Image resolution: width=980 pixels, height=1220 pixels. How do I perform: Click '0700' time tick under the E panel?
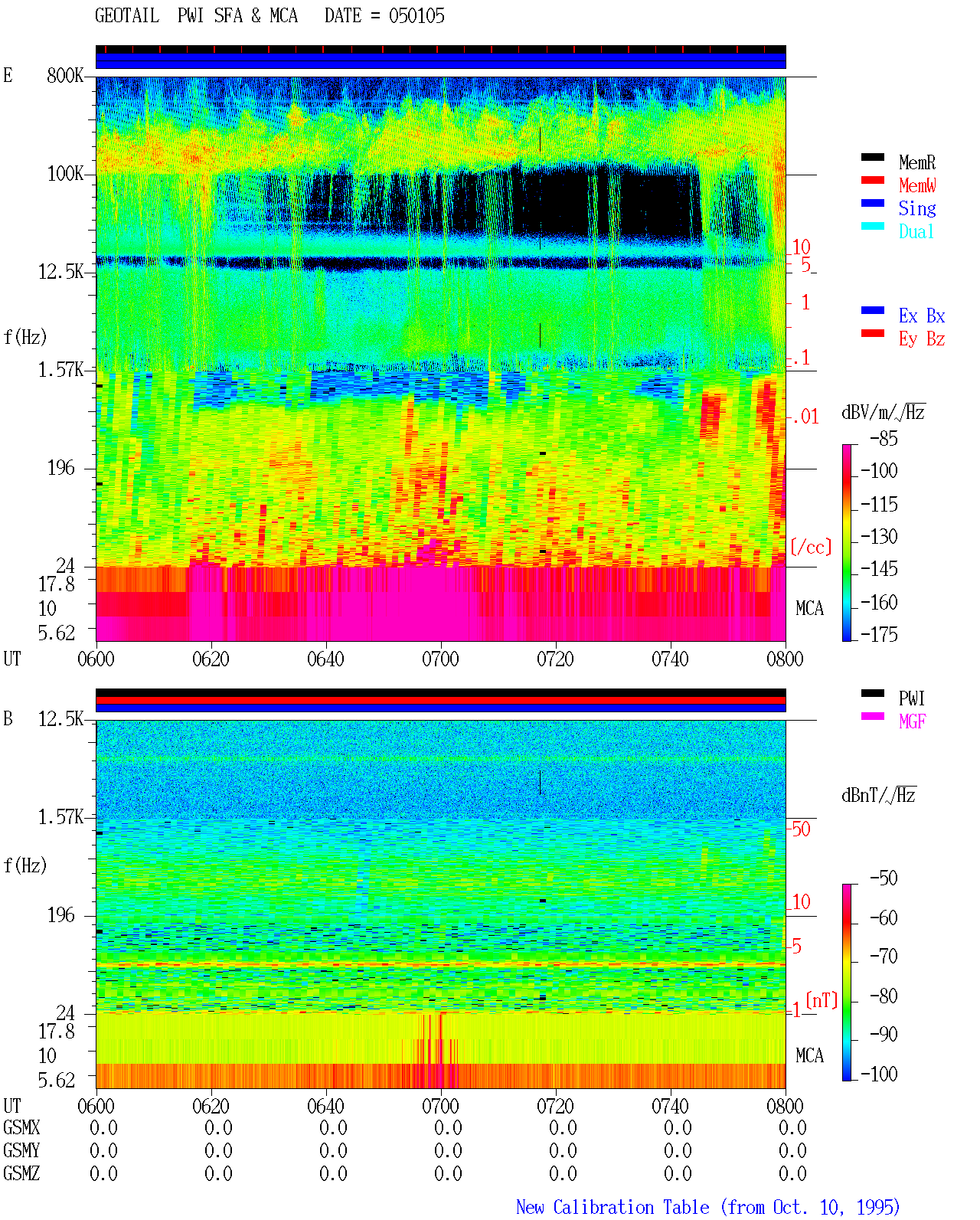pos(440,659)
